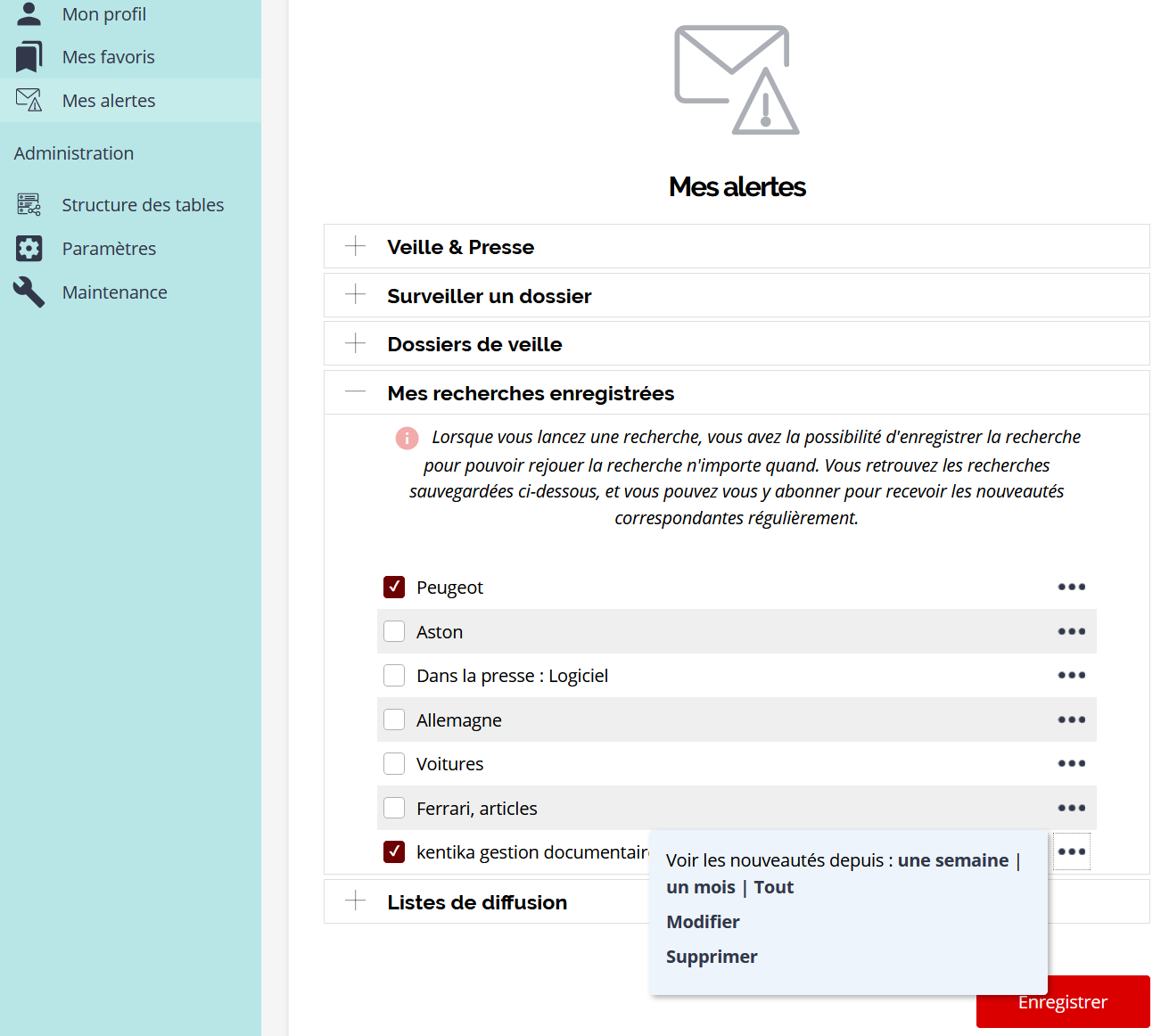The width and height of the screenshot is (1161, 1036).
Task: Click the kentika gestion documentaire search name
Action: click(x=532, y=852)
